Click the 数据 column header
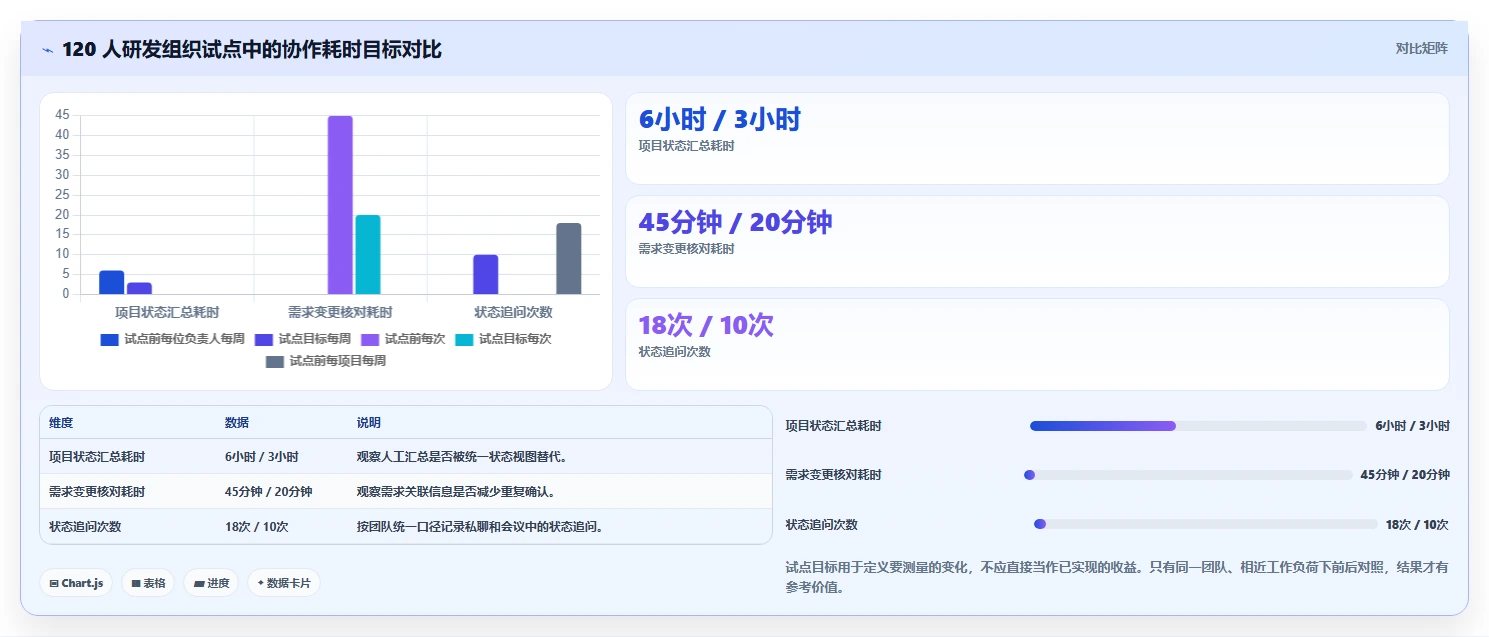The width and height of the screenshot is (1489, 637). click(x=237, y=423)
